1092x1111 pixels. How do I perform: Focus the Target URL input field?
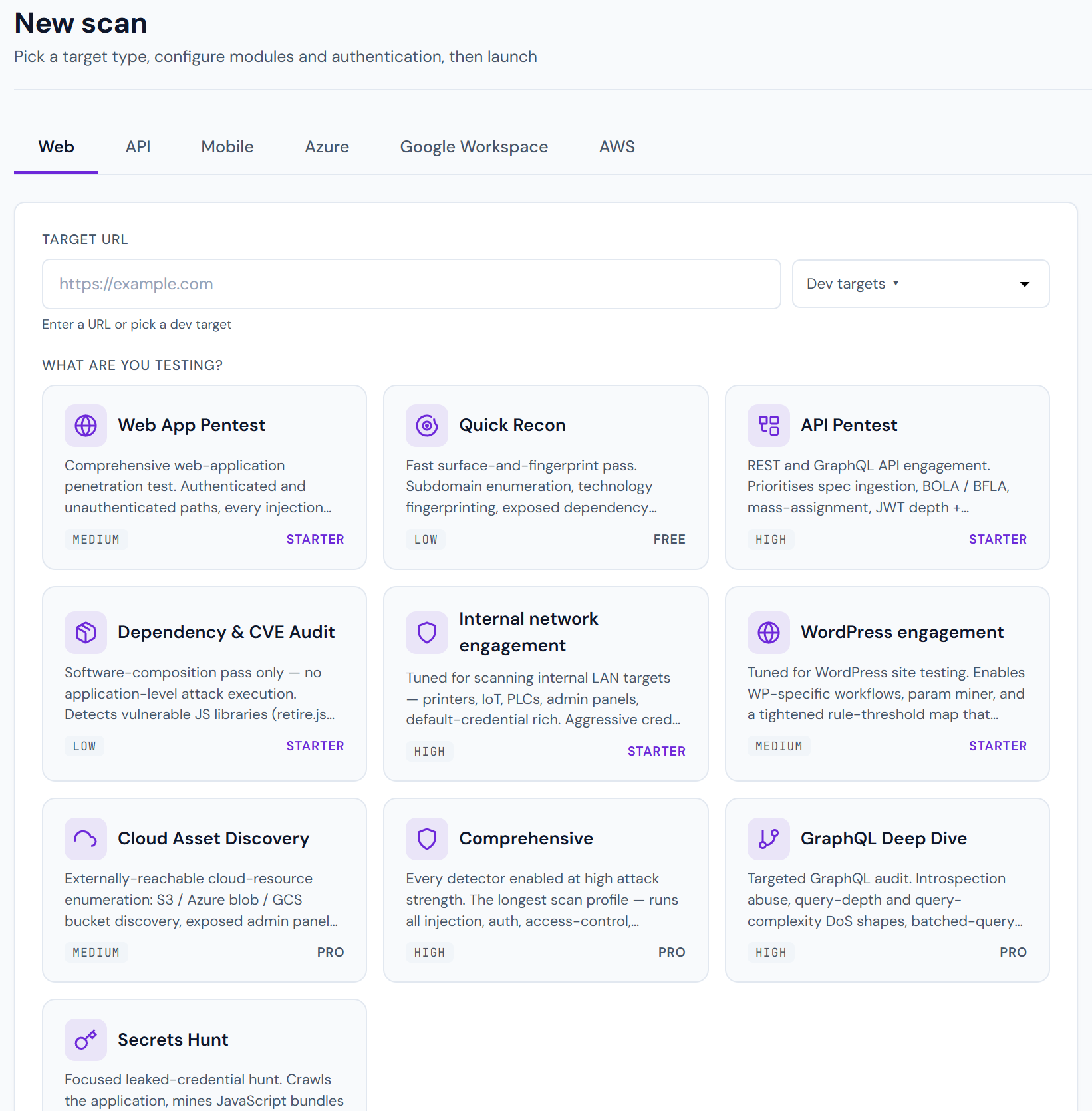[412, 284]
